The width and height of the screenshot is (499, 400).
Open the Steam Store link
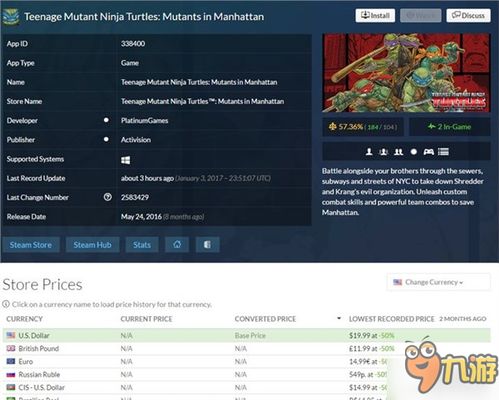[31, 245]
